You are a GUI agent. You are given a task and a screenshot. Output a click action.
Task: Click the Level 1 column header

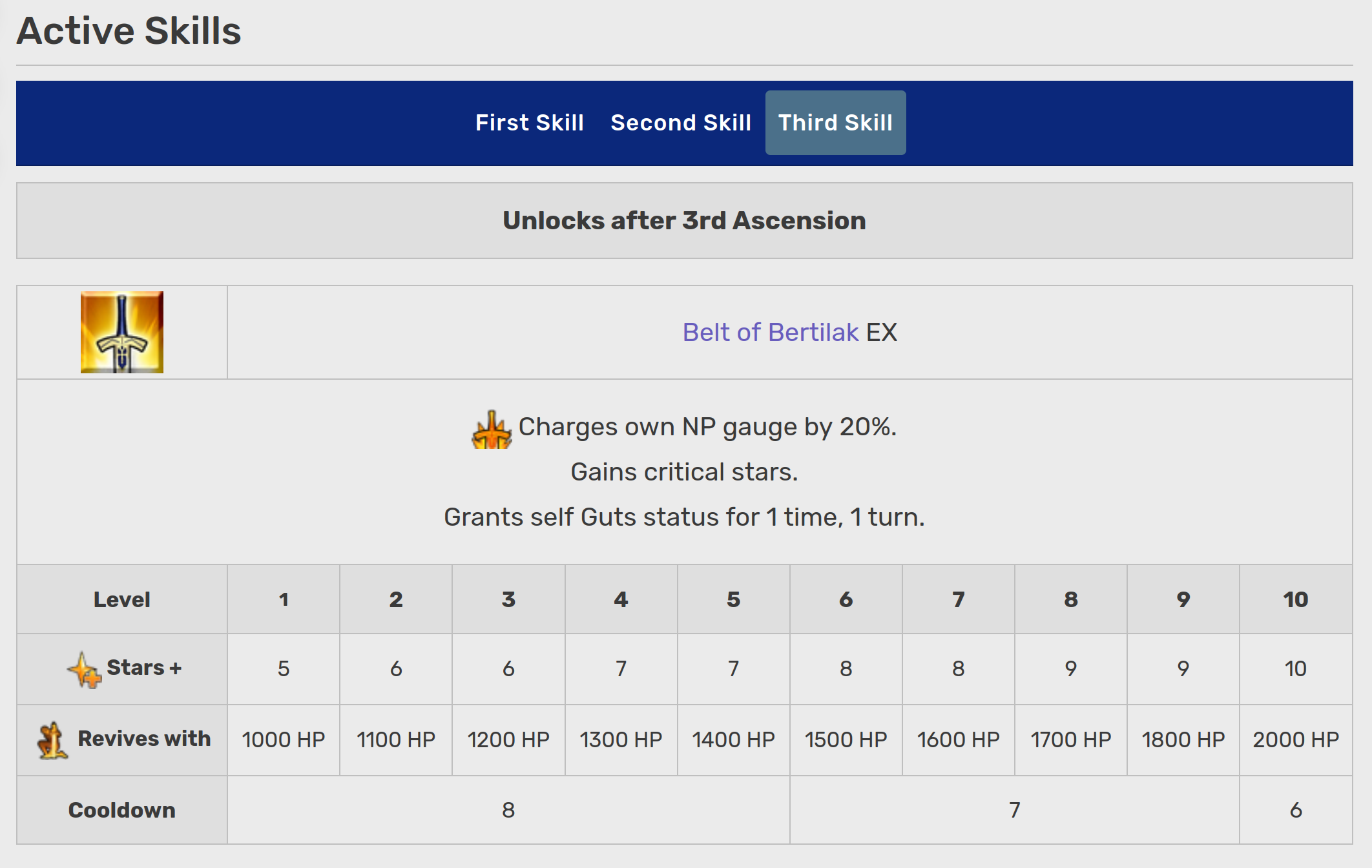(x=284, y=599)
